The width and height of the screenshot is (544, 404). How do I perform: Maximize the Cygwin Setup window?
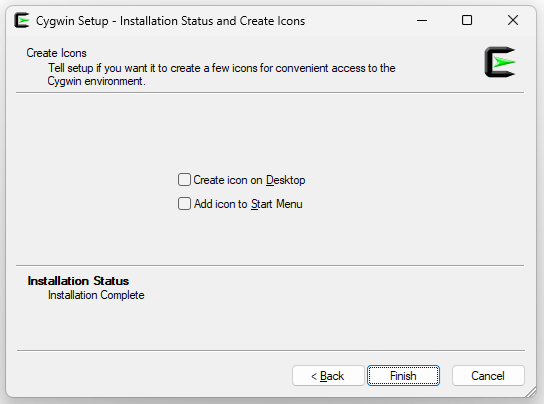point(467,20)
